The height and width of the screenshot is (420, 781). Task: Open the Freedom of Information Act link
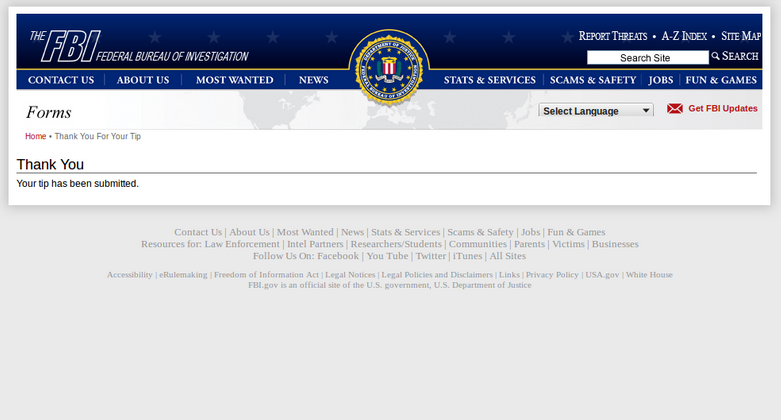pos(266,275)
